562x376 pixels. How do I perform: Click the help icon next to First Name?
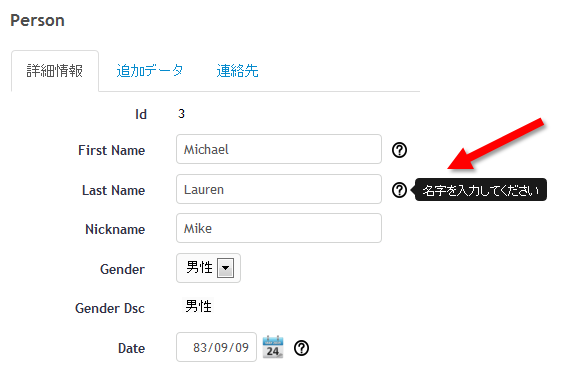pyautogui.click(x=399, y=150)
